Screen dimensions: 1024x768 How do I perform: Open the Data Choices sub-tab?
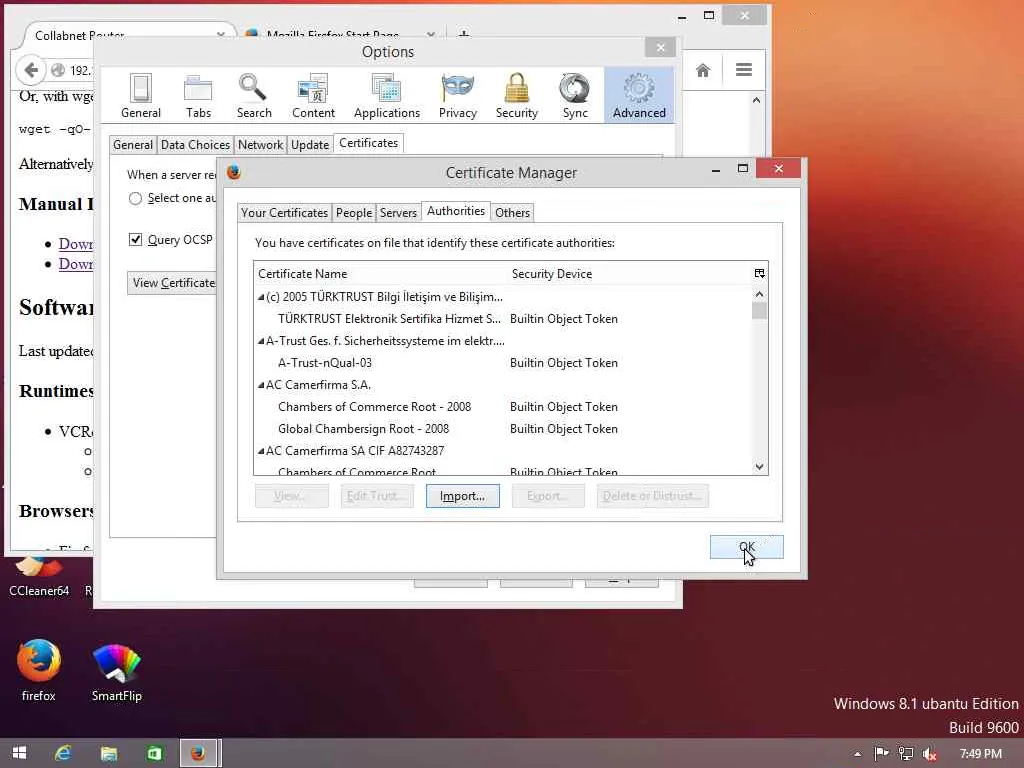pyautogui.click(x=195, y=145)
